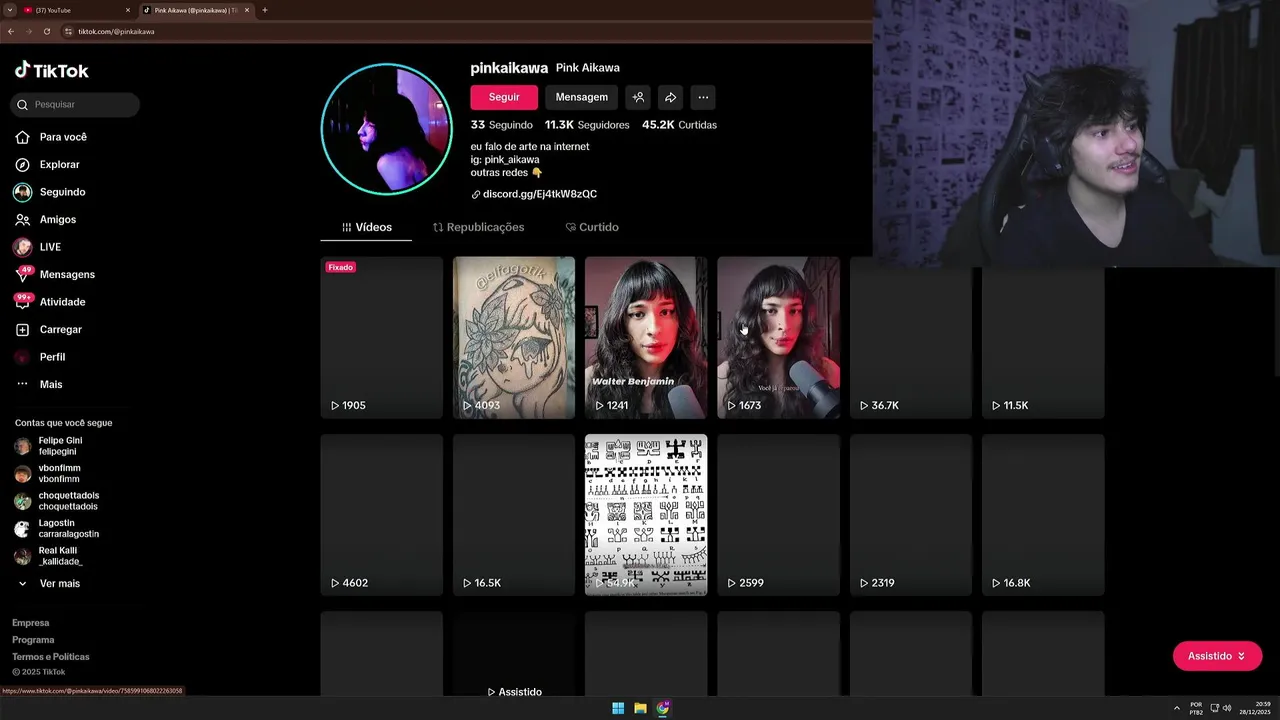Open the Empresa footer link
Screen dimensions: 1280x720
[x=30, y=623]
